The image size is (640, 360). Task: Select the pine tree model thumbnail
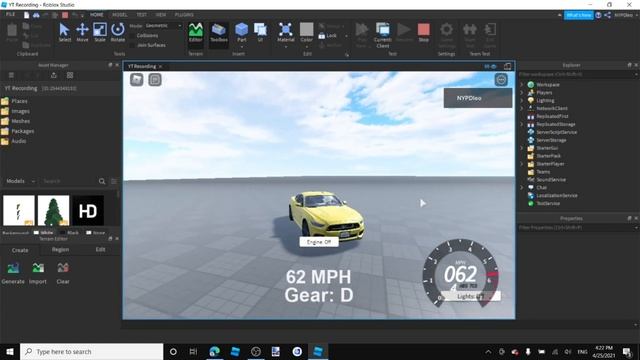(x=53, y=211)
